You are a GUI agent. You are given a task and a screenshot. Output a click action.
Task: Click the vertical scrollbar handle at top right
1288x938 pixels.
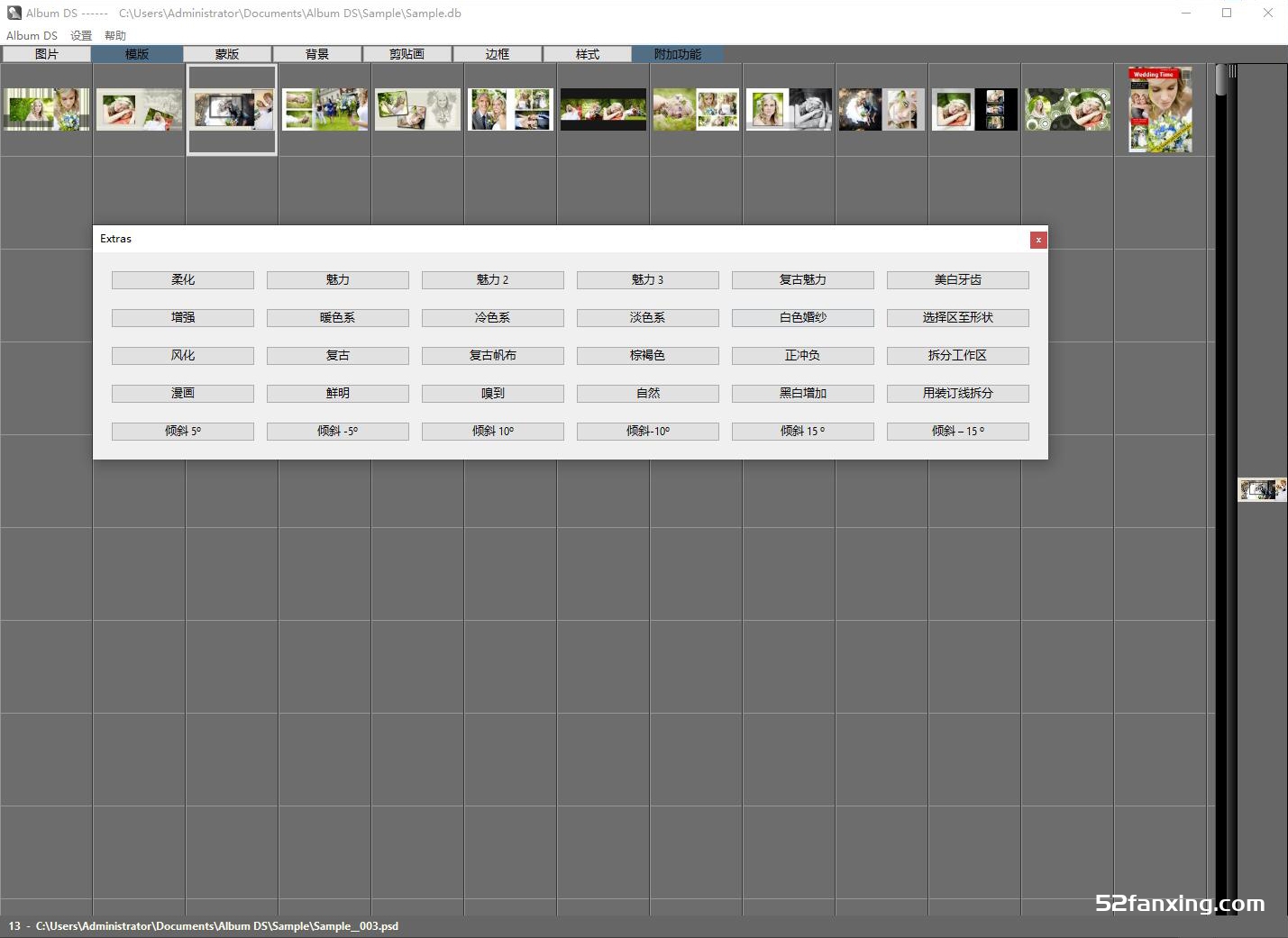[x=1221, y=80]
